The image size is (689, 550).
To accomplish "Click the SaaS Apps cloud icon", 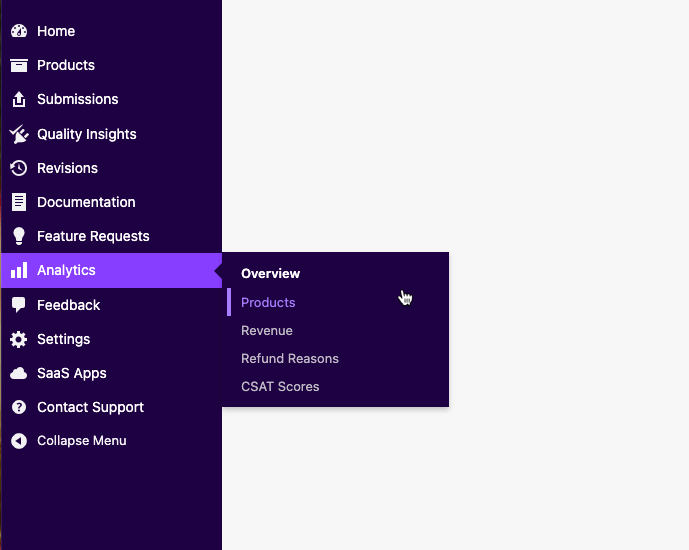I will tap(18, 373).
